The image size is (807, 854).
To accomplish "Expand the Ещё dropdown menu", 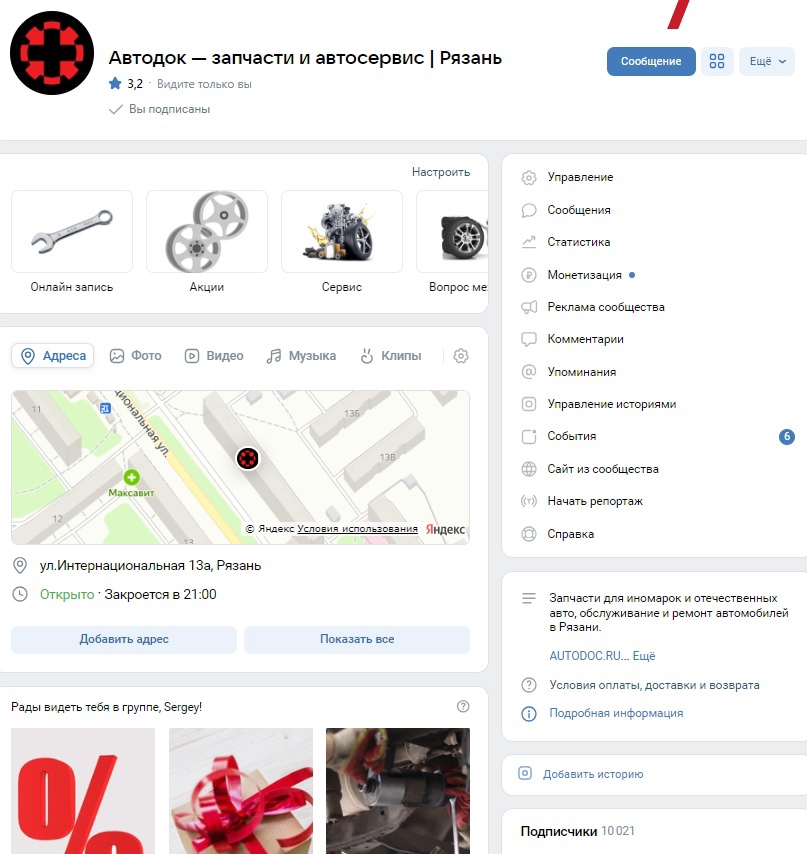I will click(x=767, y=61).
